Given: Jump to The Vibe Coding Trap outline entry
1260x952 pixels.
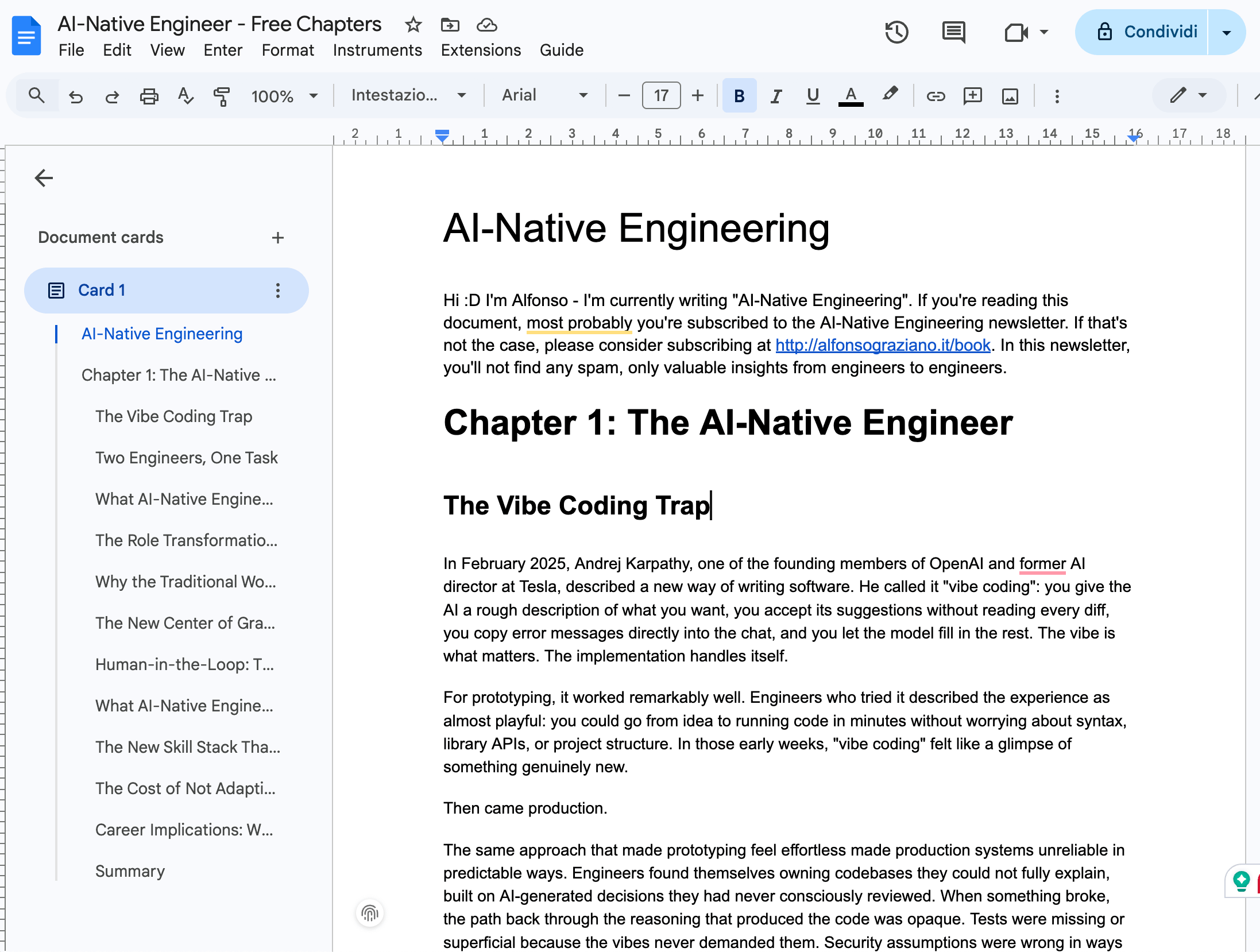Looking at the screenshot, I should point(173,416).
